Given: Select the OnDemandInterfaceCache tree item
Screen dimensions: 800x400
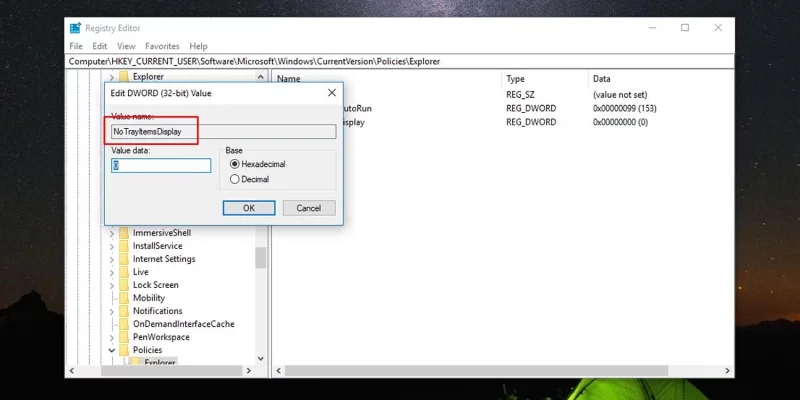Looking at the screenshot, I should (184, 324).
